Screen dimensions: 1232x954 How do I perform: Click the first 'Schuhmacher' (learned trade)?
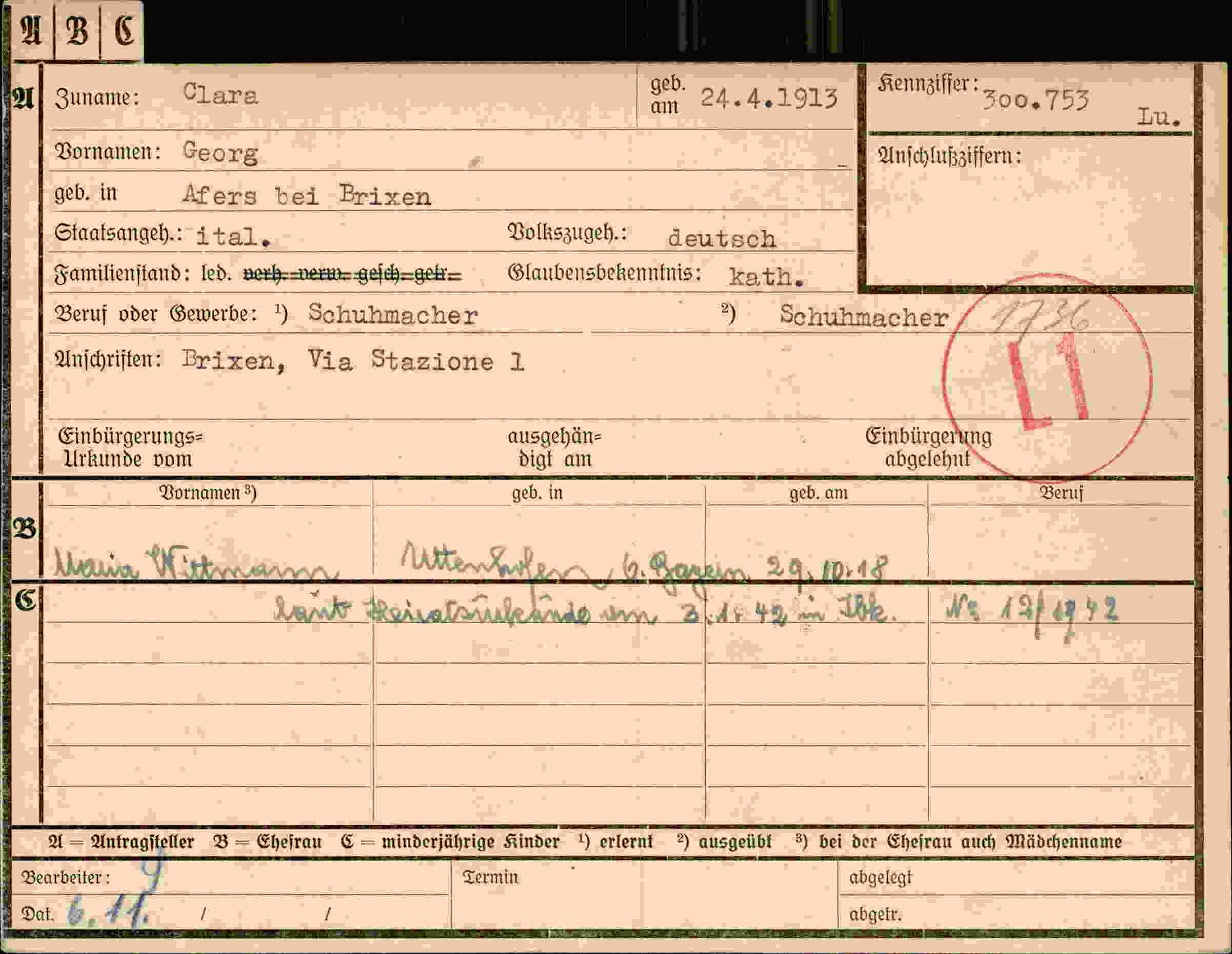[393, 315]
